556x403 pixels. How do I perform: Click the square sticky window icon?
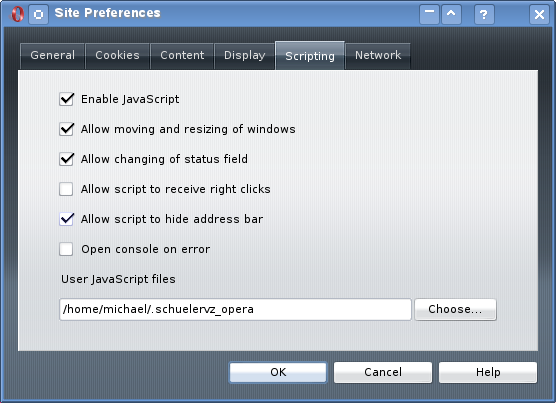pyautogui.click(x=38, y=15)
